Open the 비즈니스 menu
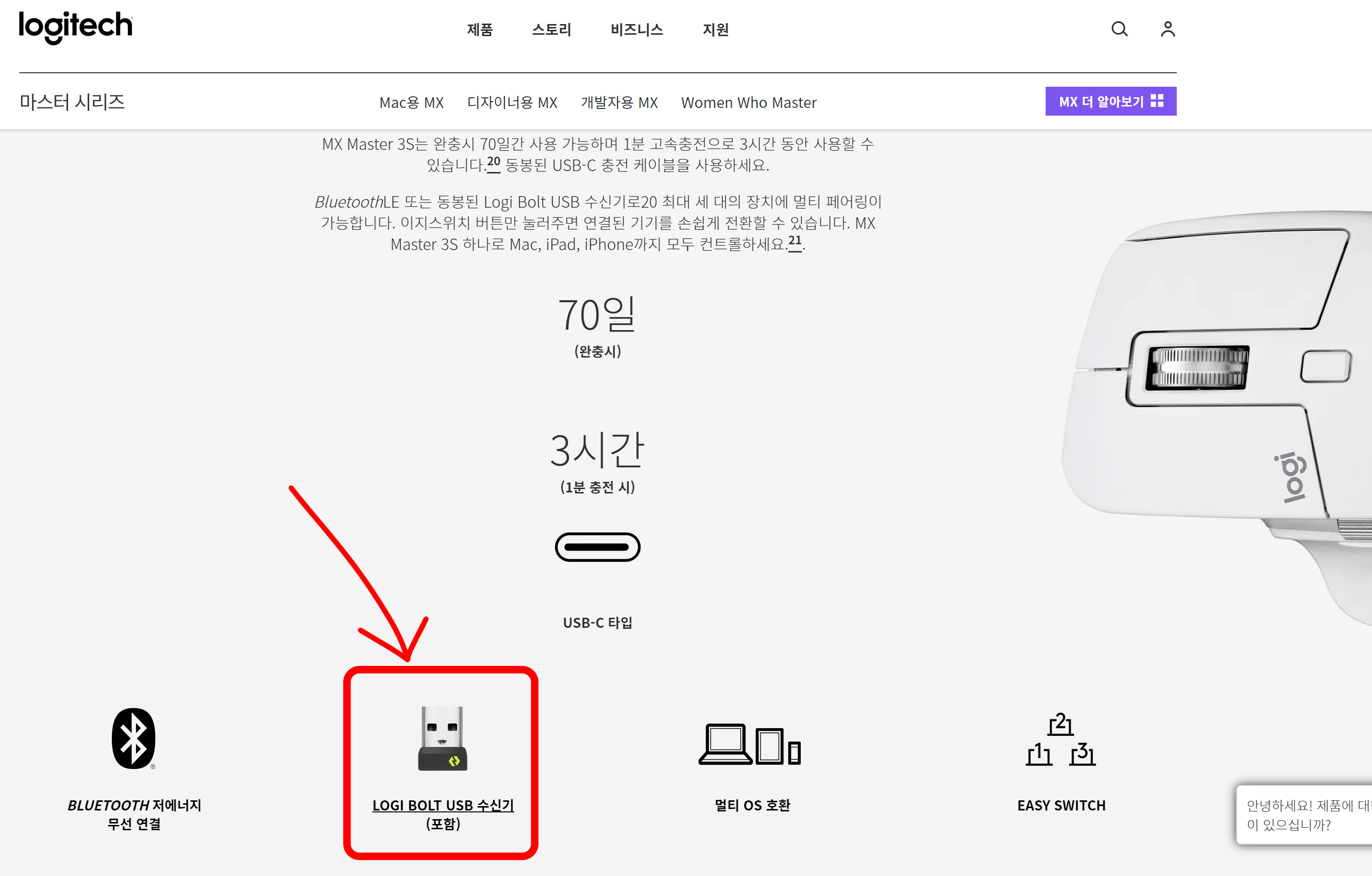1372x876 pixels. (636, 29)
